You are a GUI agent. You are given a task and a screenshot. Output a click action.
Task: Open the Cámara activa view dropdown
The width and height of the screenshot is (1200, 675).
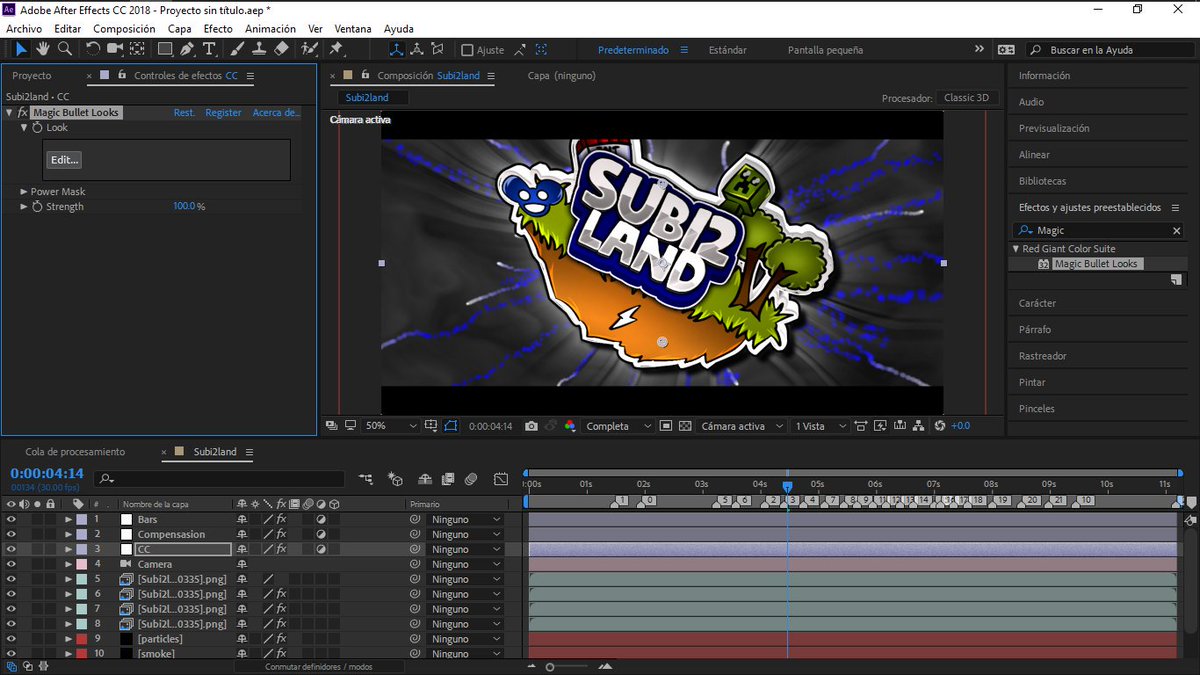pyautogui.click(x=741, y=426)
